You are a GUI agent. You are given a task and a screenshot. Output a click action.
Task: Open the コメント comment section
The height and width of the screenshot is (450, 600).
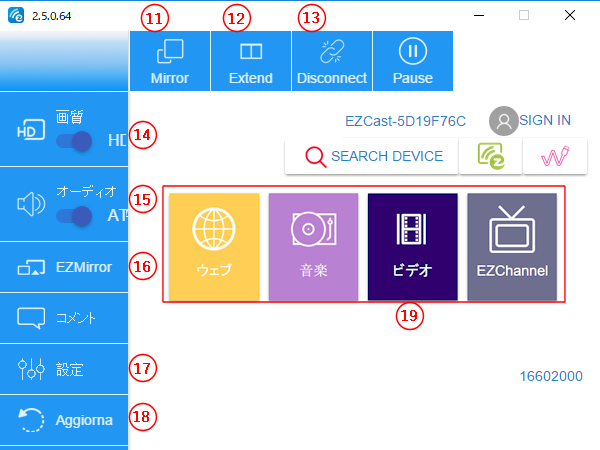pyautogui.click(x=64, y=318)
